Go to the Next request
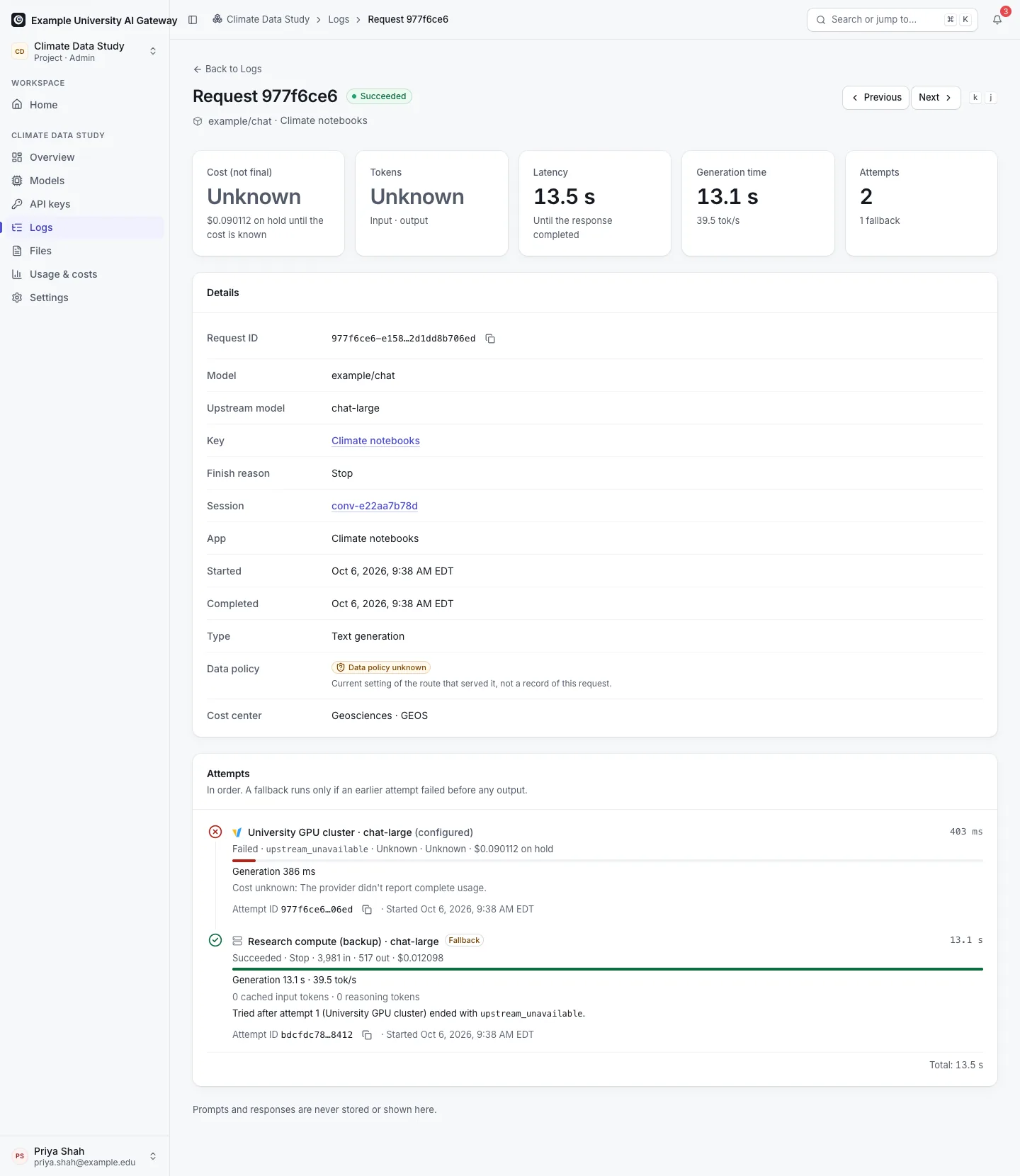The height and width of the screenshot is (1176, 1020). 936,98
